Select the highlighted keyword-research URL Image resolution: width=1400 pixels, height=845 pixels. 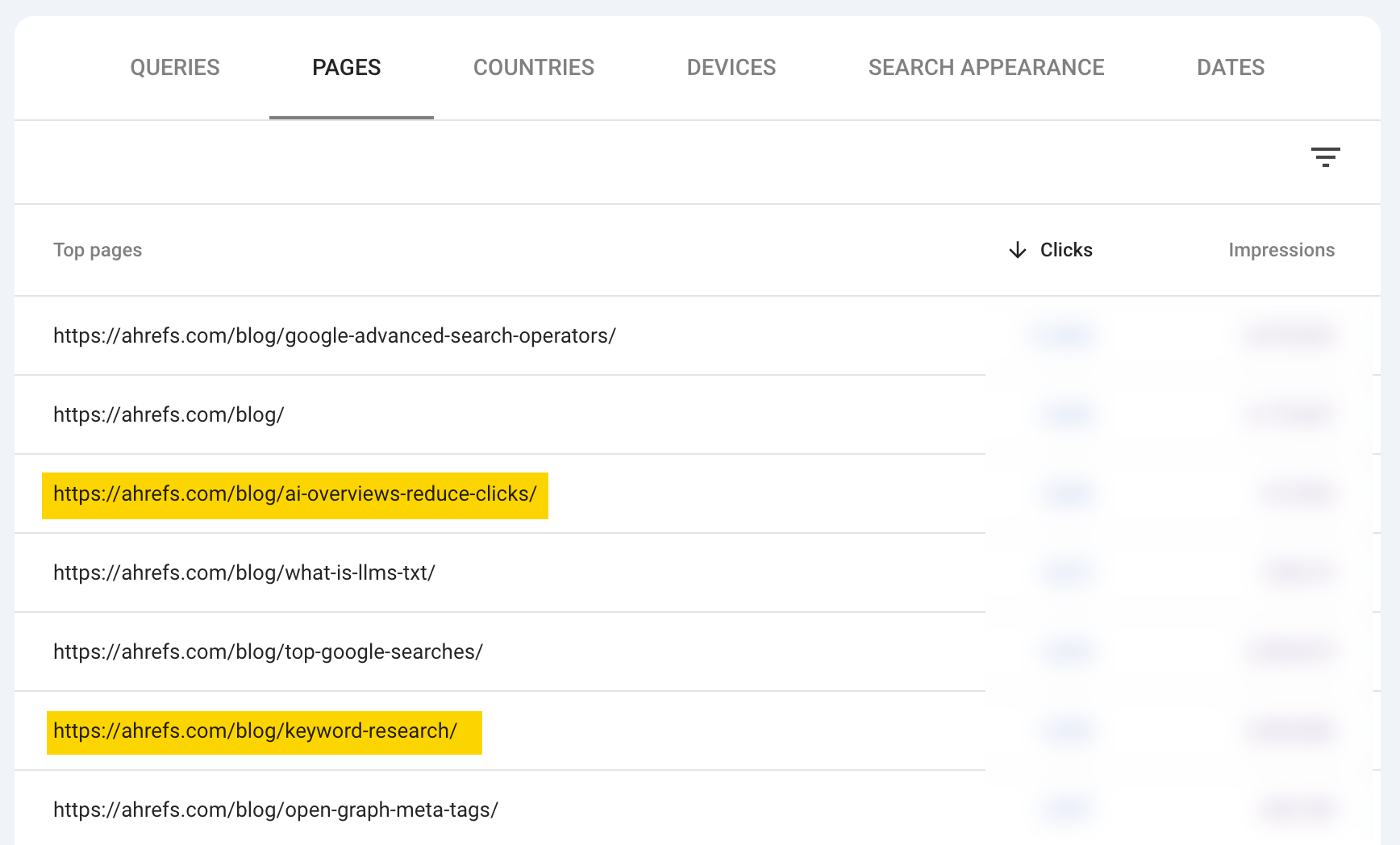coord(256,731)
